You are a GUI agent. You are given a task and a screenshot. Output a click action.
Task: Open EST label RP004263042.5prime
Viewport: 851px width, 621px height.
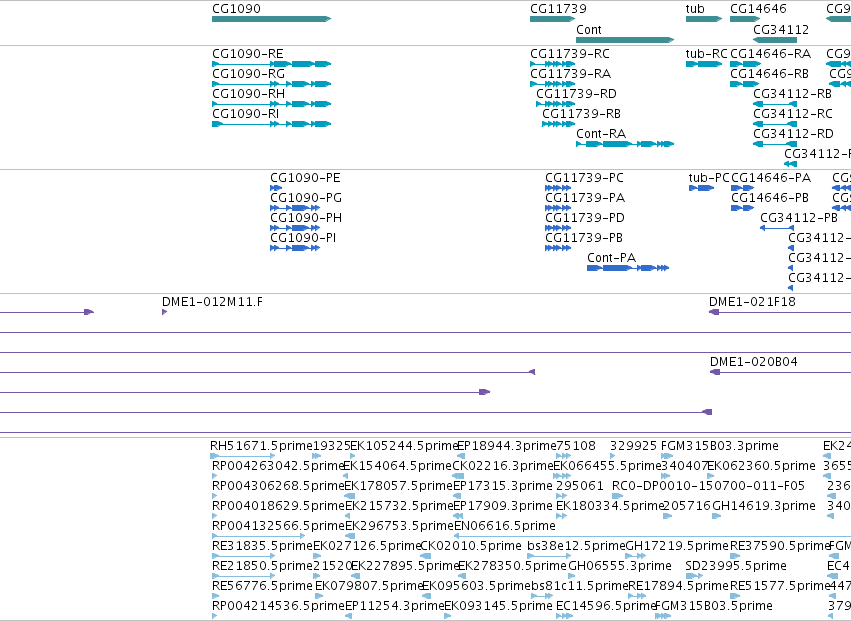[x=278, y=466]
